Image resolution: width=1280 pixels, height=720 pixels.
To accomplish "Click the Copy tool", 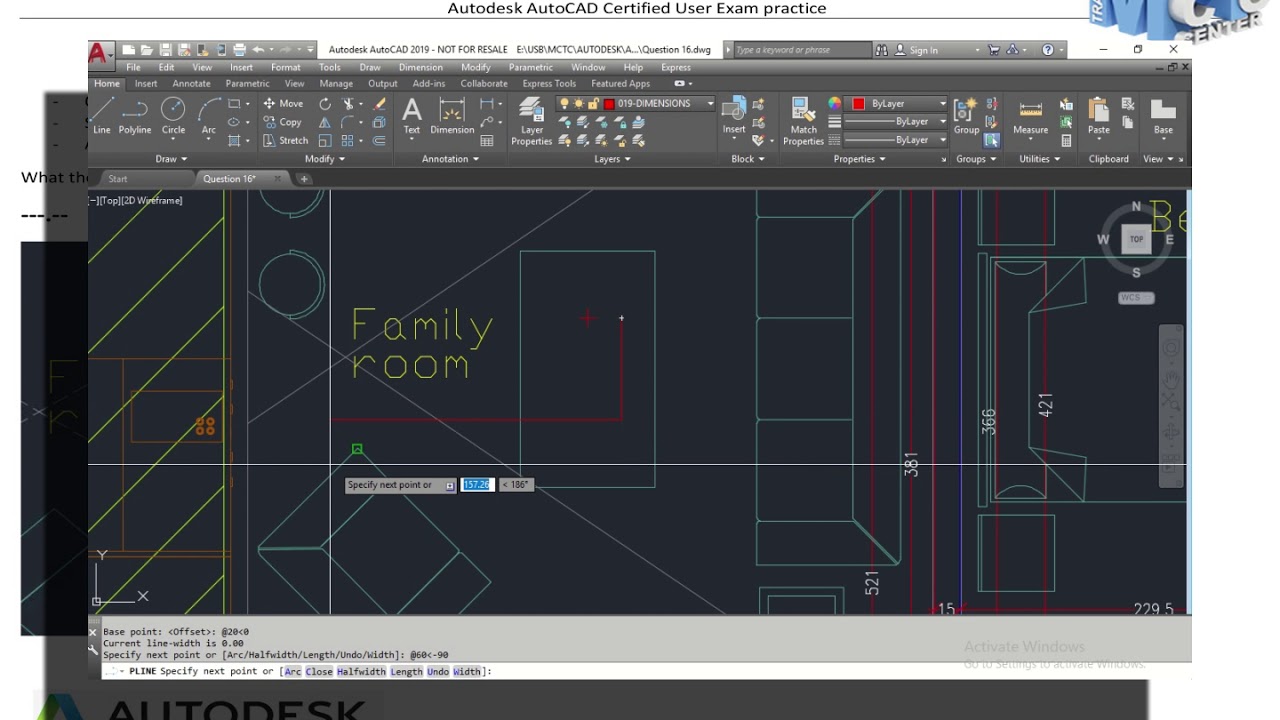I will point(282,122).
